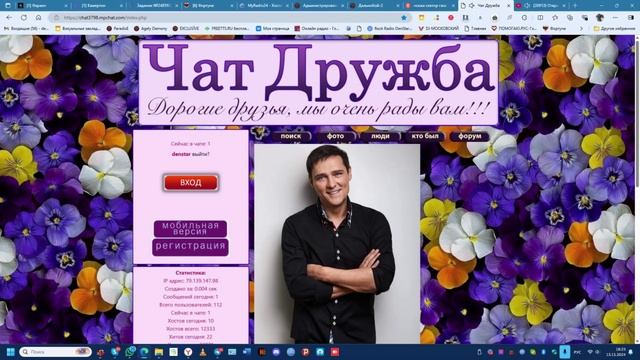640x360 pixels.
Task: Click the browser Back arrow
Action: [x=9, y=18]
